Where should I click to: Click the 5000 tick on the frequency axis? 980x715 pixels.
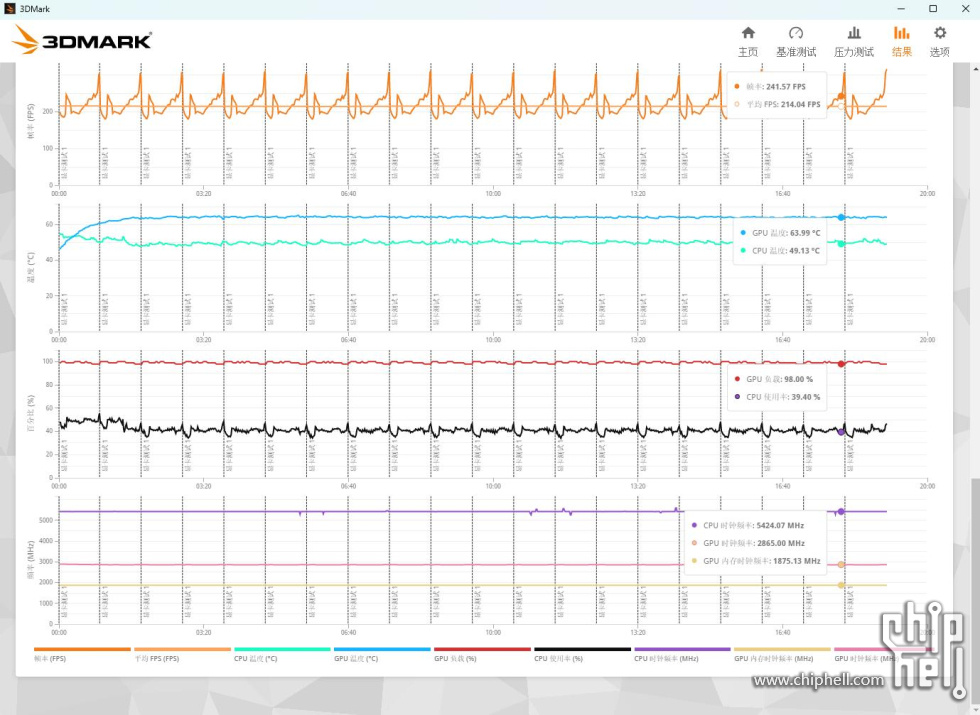click(46, 520)
